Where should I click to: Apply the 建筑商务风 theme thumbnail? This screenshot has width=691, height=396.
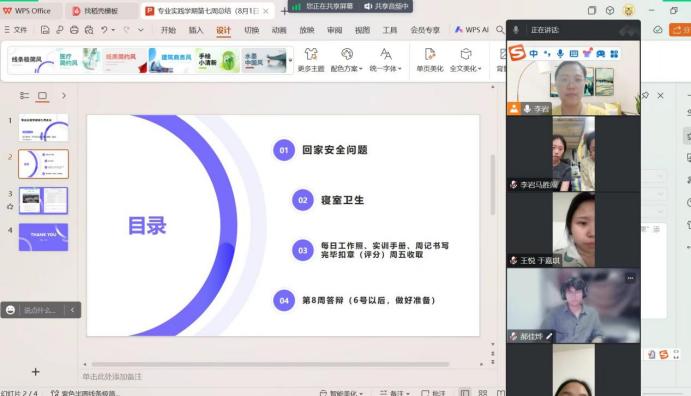[170, 60]
